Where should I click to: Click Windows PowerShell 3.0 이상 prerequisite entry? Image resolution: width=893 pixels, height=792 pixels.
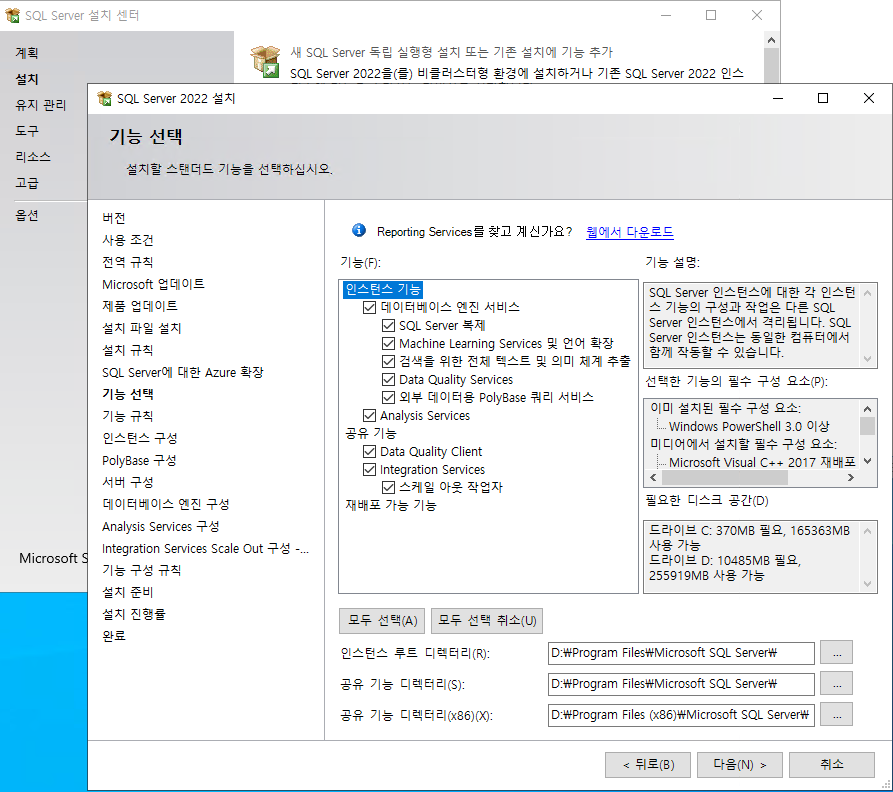coord(749,426)
